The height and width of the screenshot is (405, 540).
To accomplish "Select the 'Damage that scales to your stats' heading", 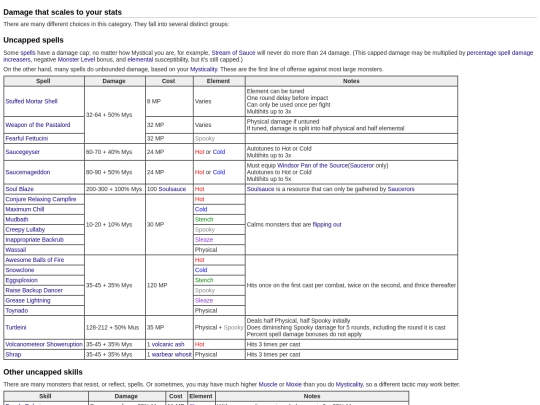I will click(x=62, y=12).
